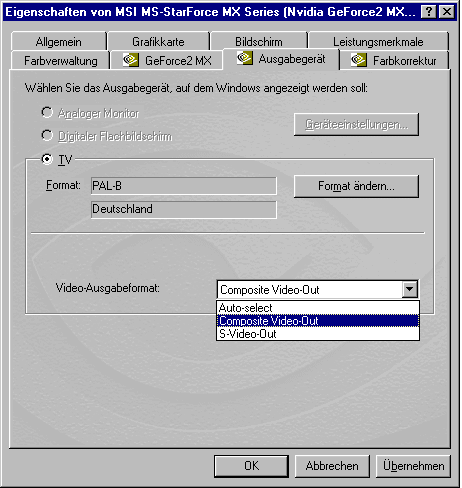Click the NVIDIA icon on Ausgabegerät tab
Image resolution: width=462 pixels, height=488 pixels.
[x=244, y=58]
